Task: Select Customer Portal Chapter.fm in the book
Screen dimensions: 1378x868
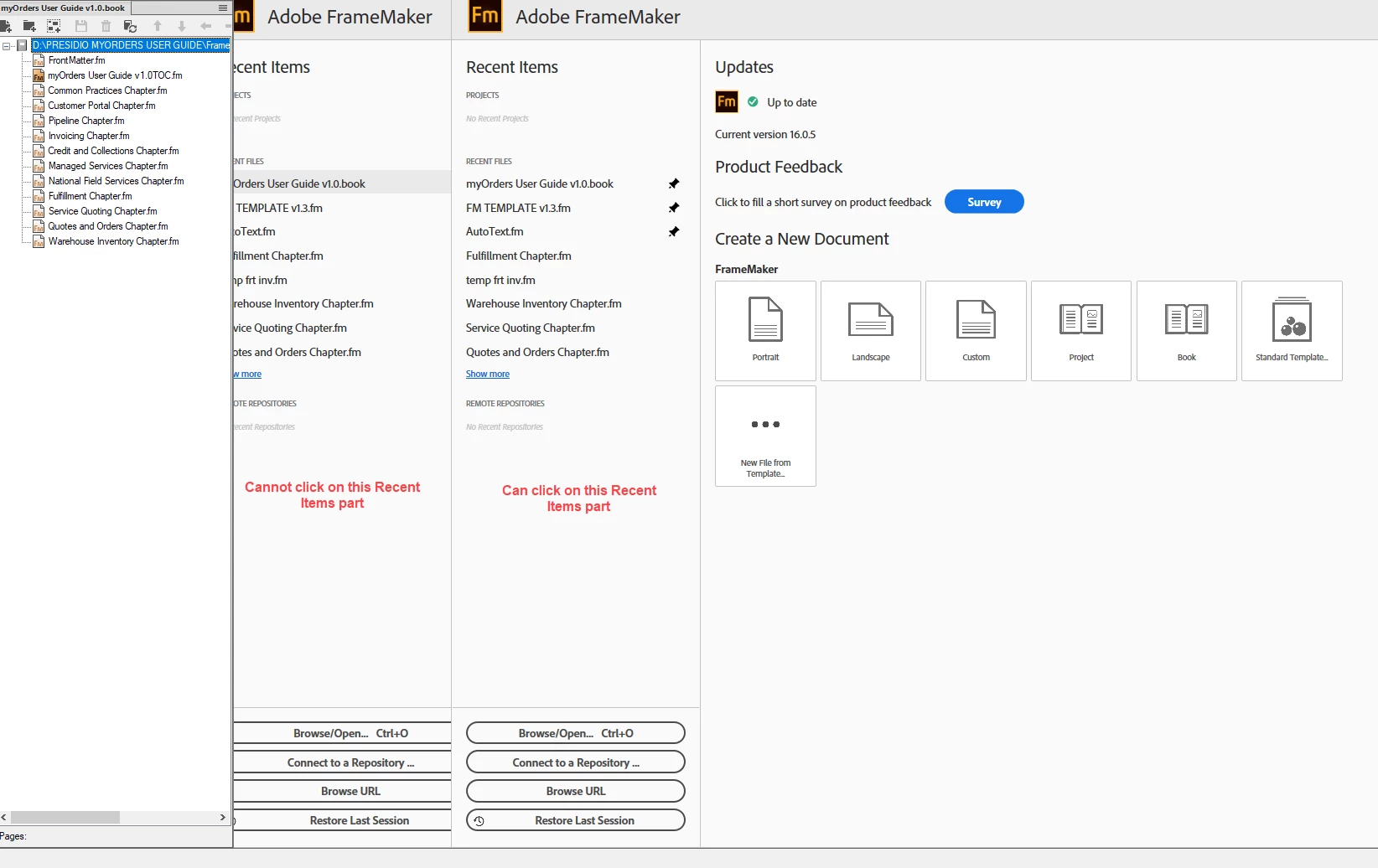Action: coord(101,106)
